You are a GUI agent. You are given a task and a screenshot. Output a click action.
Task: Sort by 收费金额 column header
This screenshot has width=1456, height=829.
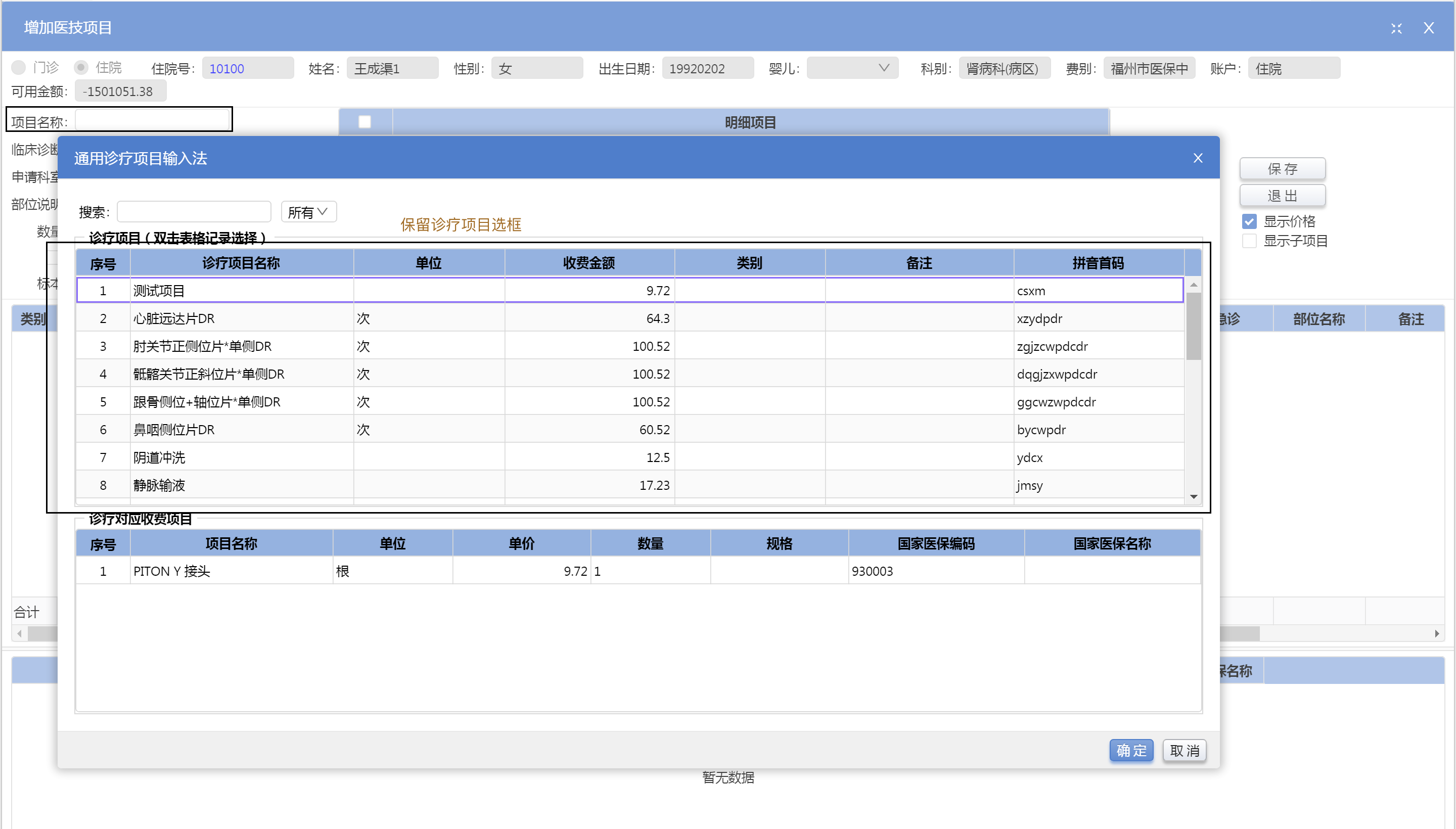[x=589, y=262]
